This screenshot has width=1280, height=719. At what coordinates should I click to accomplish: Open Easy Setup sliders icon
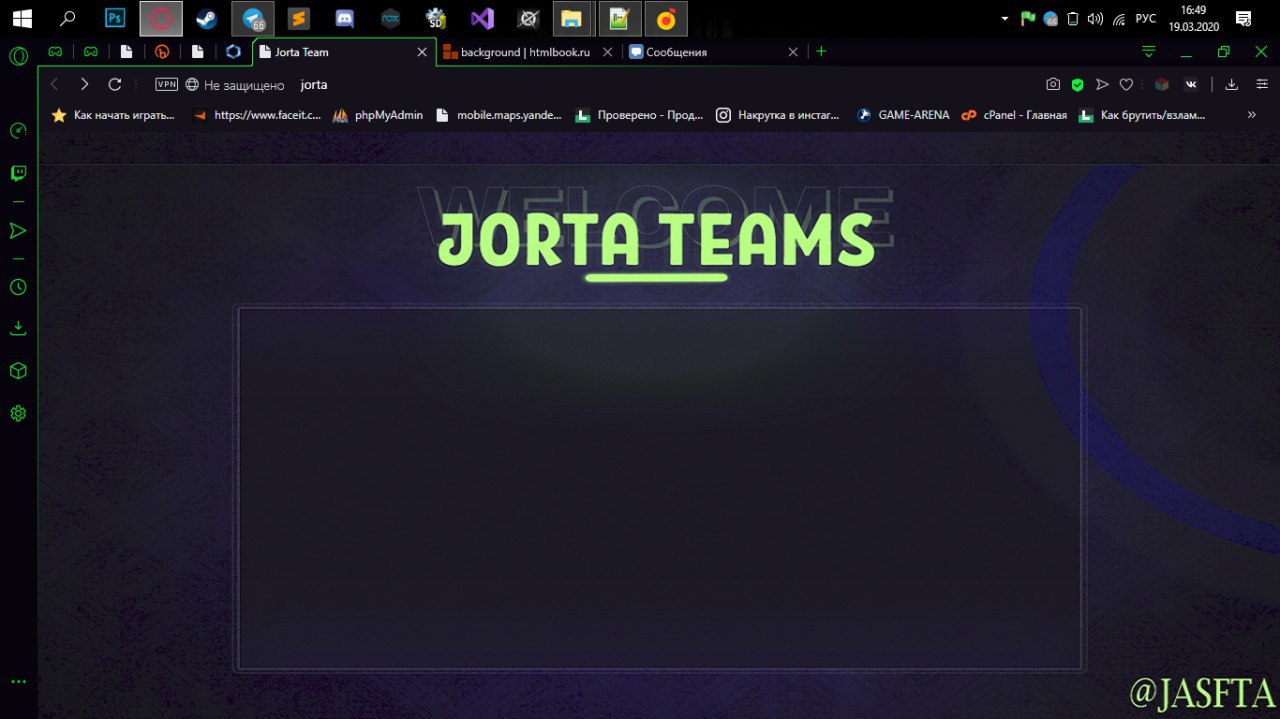tap(1262, 85)
